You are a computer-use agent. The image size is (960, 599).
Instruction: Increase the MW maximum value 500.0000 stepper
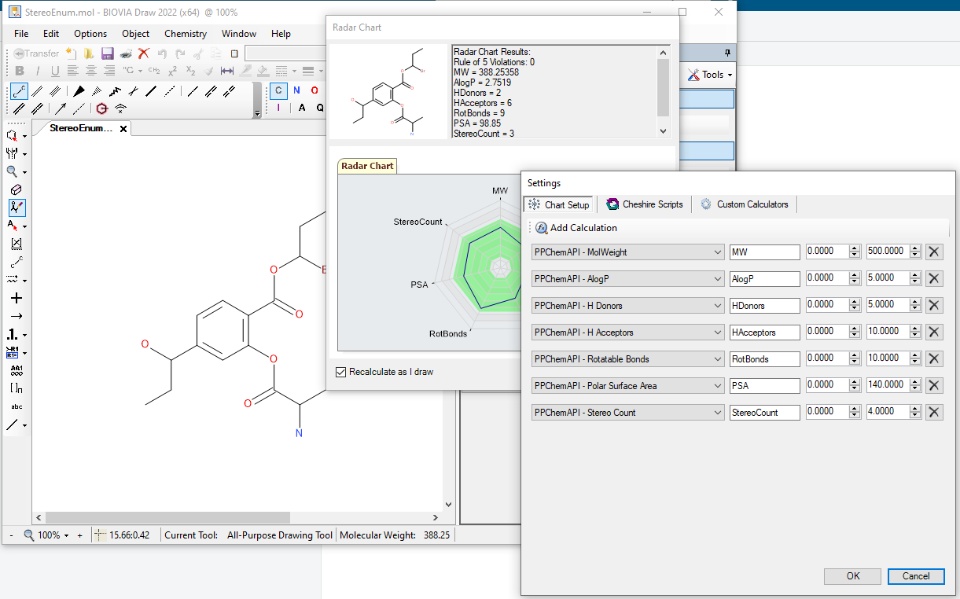pos(915,248)
